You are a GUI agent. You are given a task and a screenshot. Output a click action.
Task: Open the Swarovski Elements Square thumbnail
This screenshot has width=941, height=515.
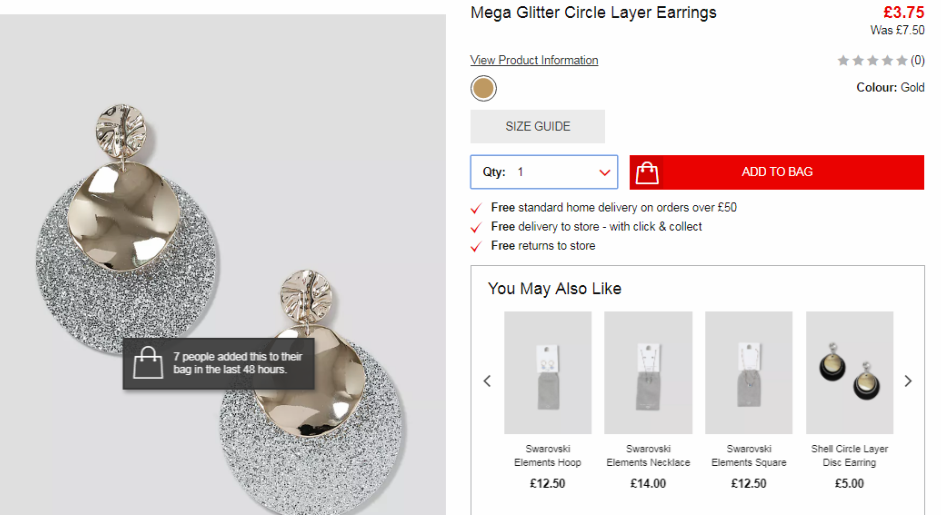[749, 372]
